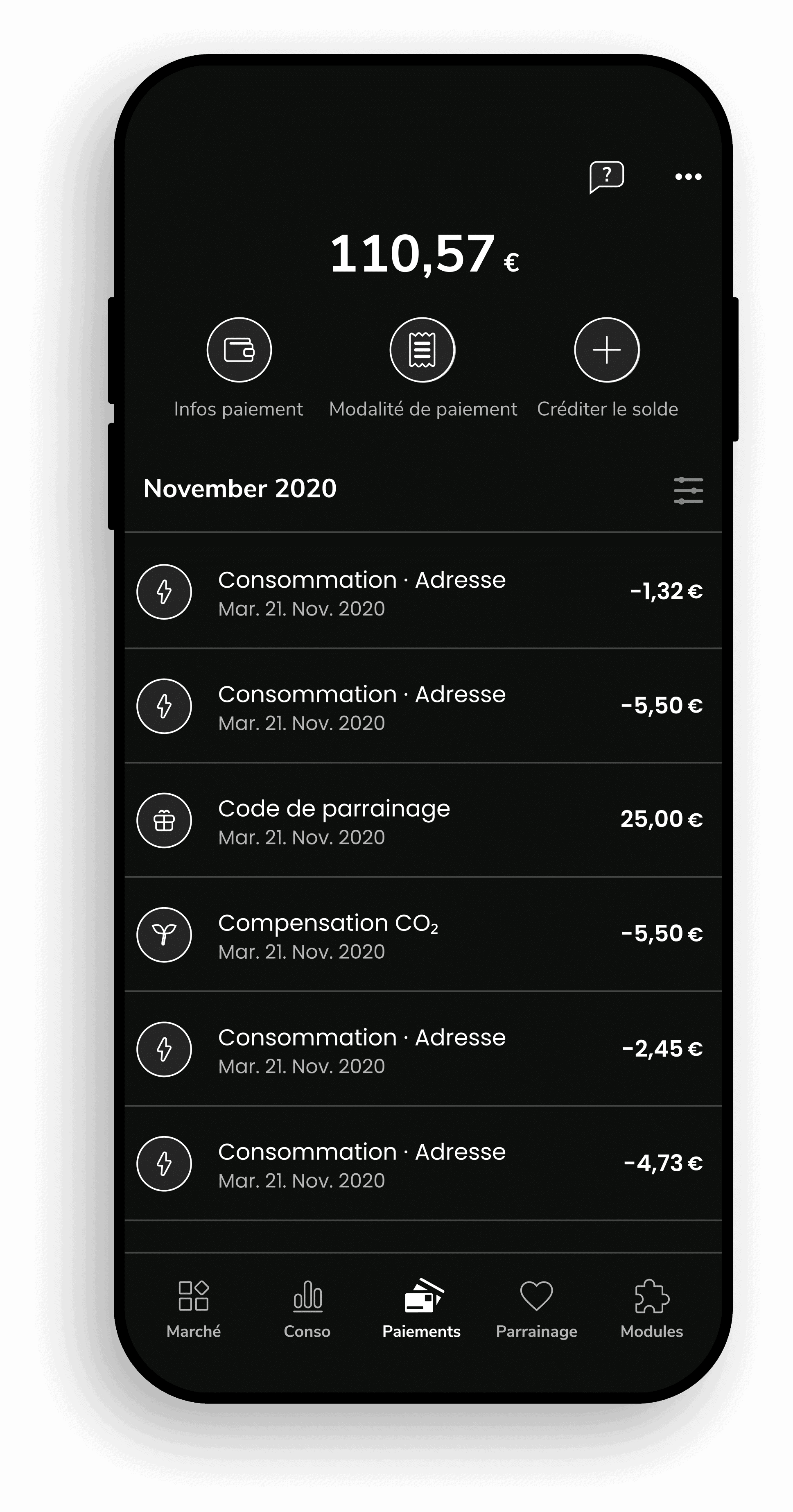793x1512 pixels.
Task: Tap the leaf icon for Compensation CO₂
Action: click(164, 935)
